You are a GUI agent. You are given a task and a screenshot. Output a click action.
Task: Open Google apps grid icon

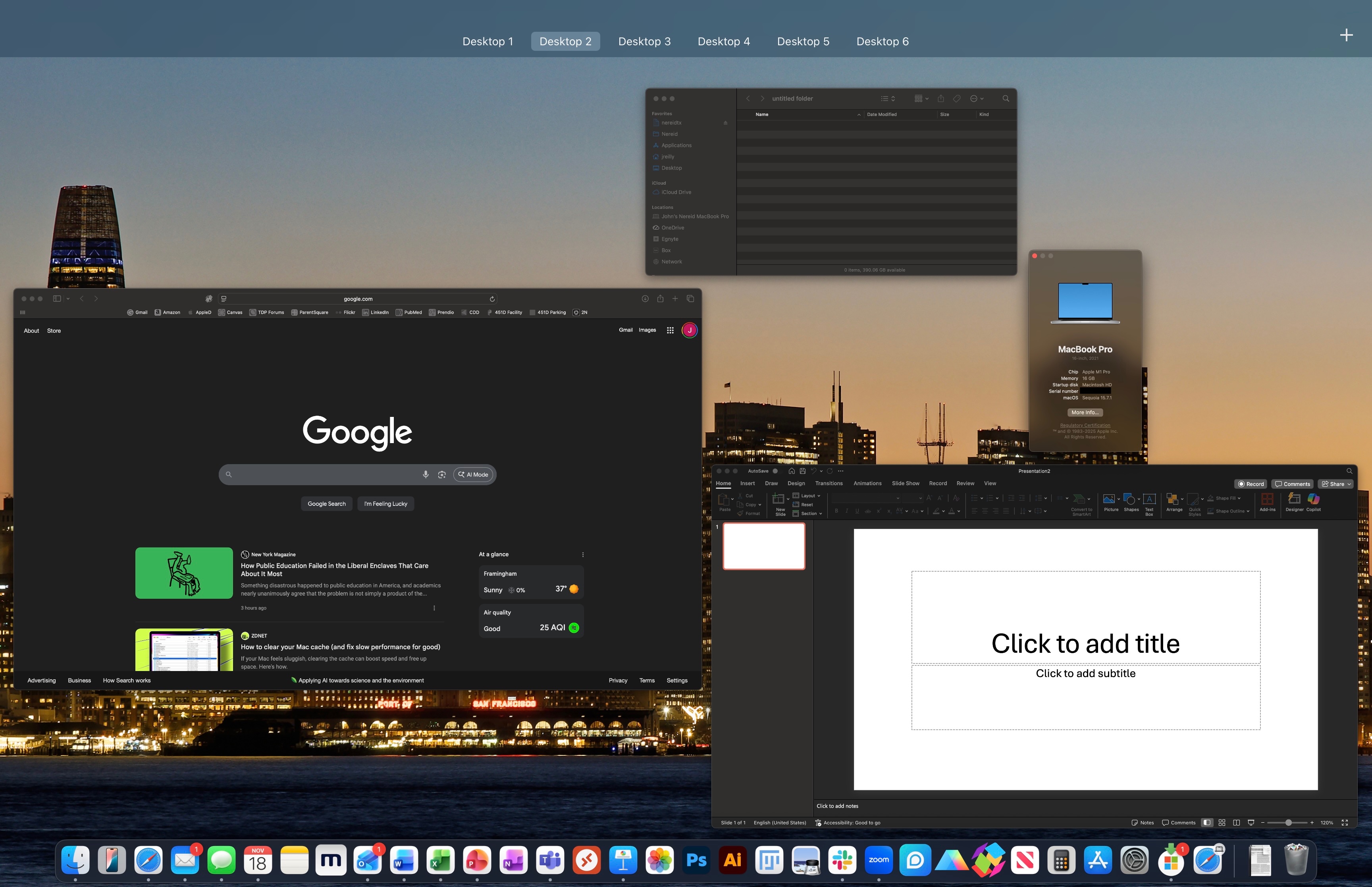click(670, 330)
